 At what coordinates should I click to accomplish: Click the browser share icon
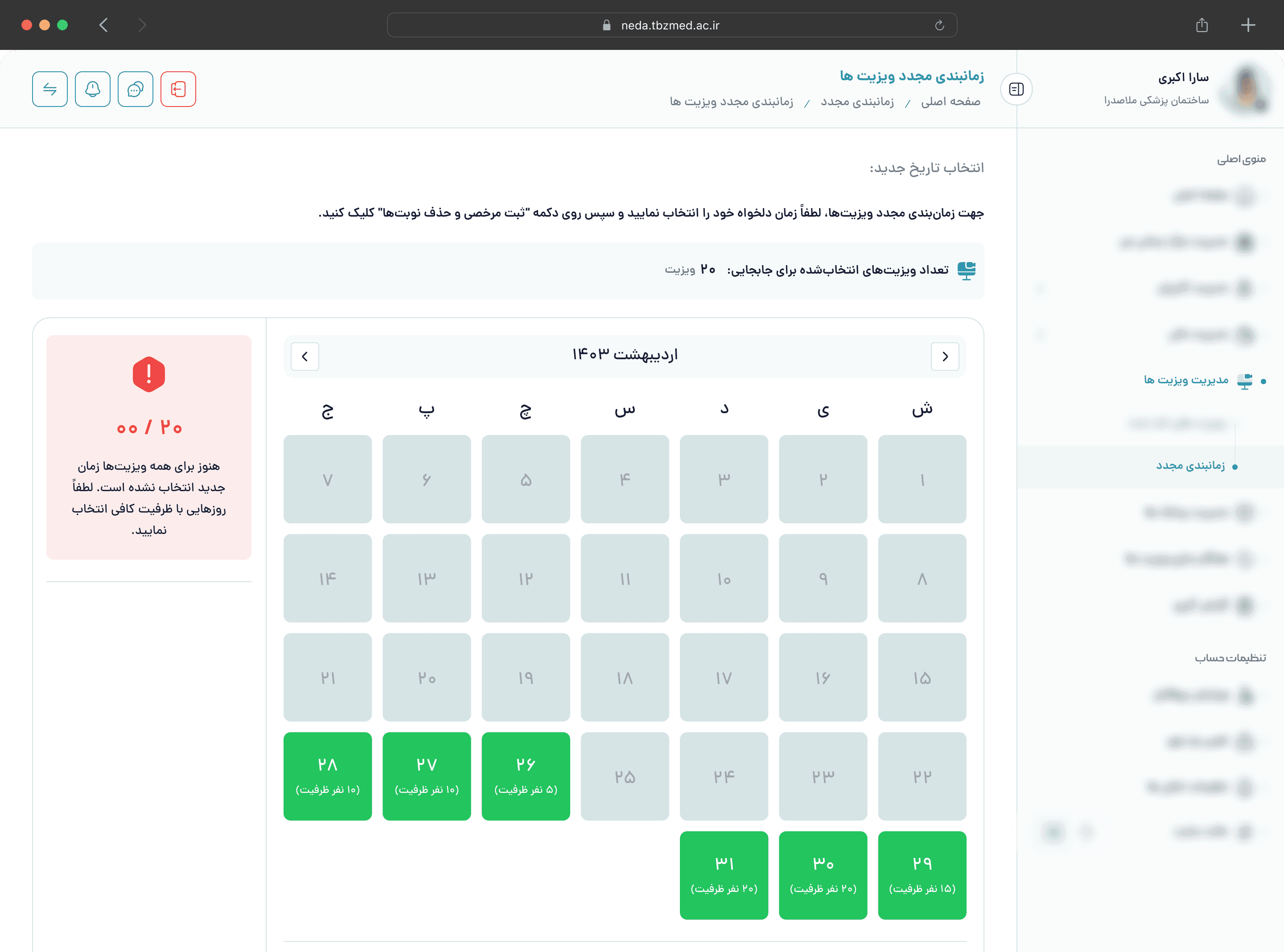coord(1202,25)
